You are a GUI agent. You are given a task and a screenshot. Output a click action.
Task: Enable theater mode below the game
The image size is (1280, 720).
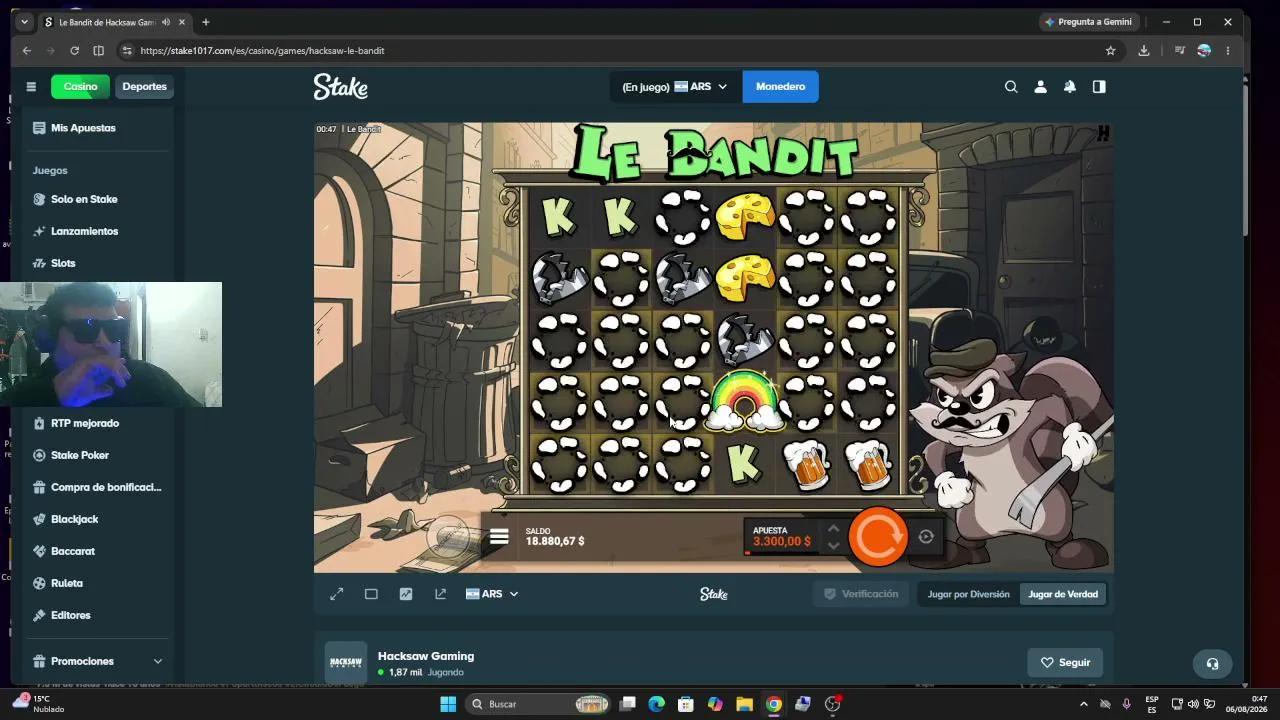click(371, 594)
